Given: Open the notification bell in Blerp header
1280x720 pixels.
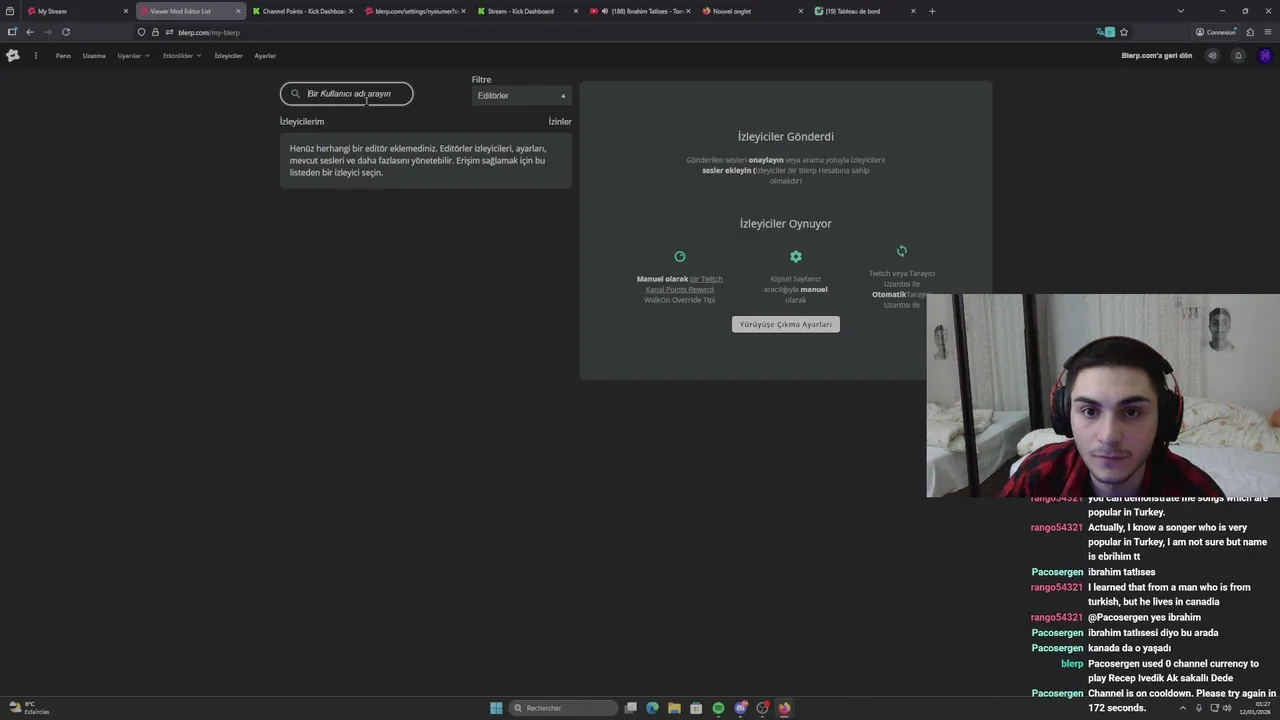Looking at the screenshot, I should click(1238, 56).
